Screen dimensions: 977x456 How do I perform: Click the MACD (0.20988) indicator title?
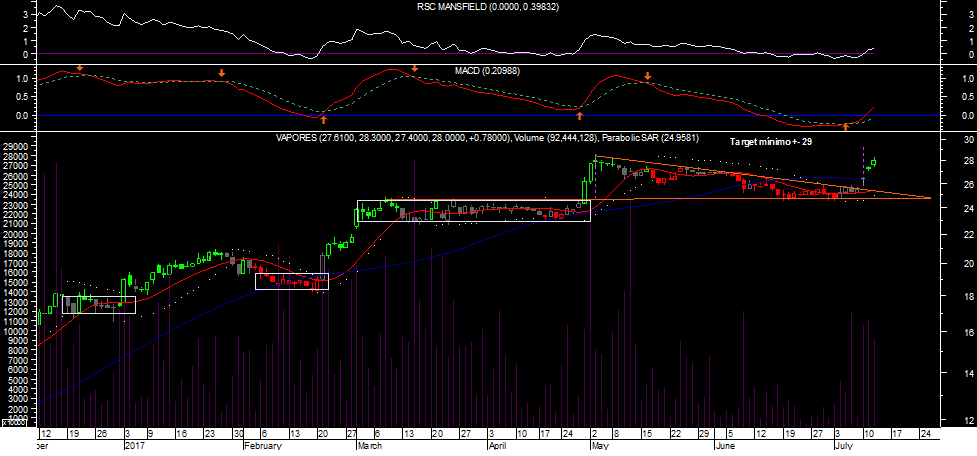click(488, 71)
